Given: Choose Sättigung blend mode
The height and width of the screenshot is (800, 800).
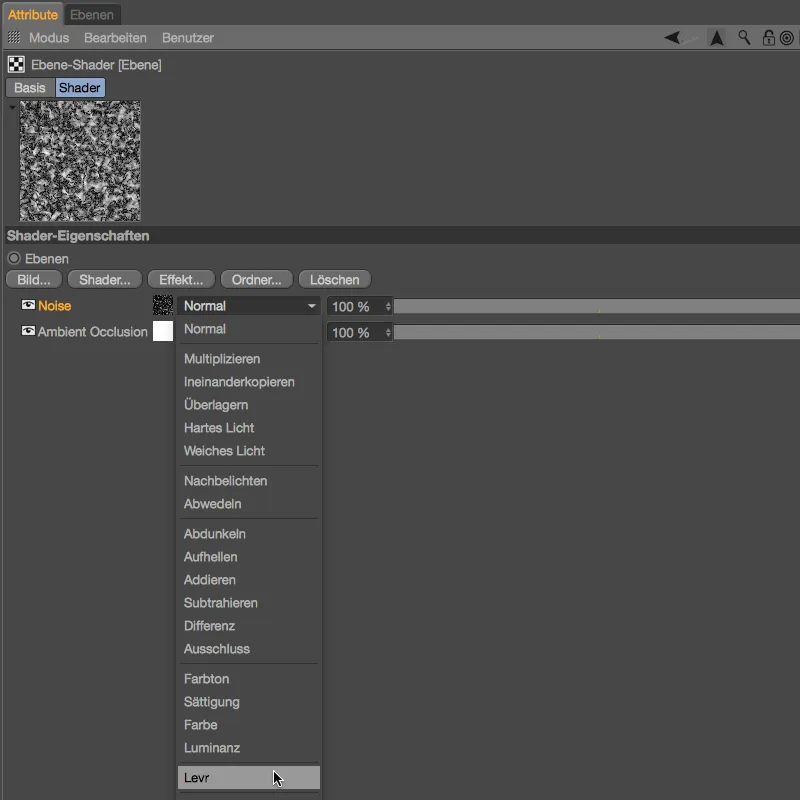Looking at the screenshot, I should click(249, 702).
